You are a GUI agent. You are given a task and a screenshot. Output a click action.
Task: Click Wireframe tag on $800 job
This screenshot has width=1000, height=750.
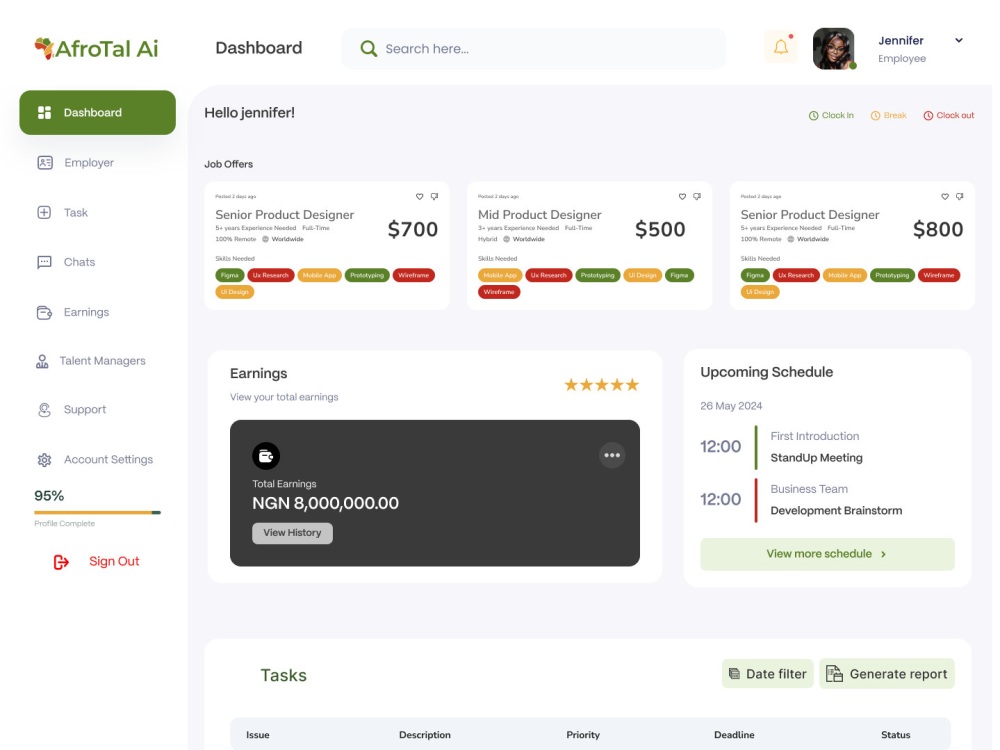coord(939,276)
